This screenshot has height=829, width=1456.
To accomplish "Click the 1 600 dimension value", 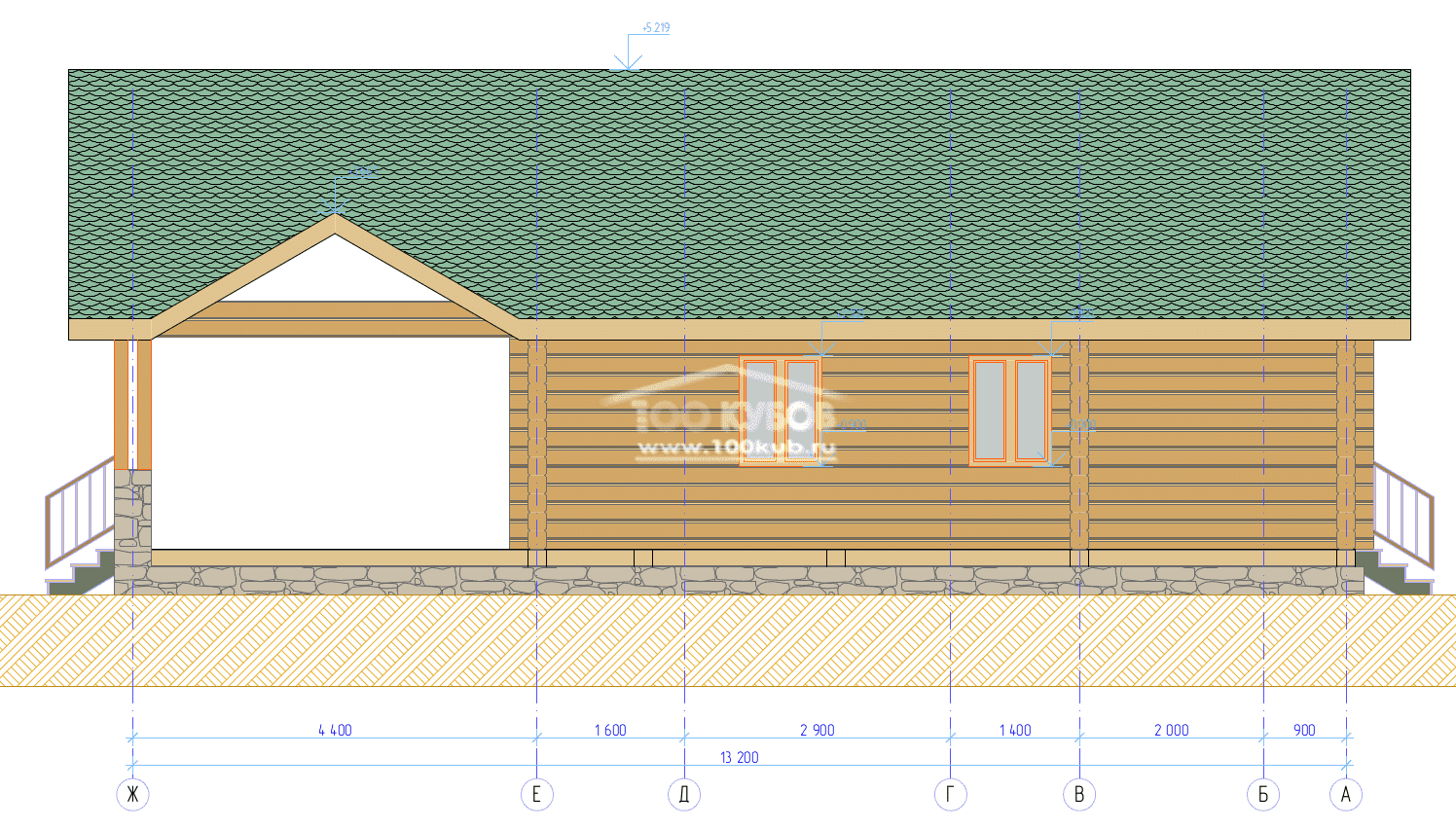I will (610, 730).
